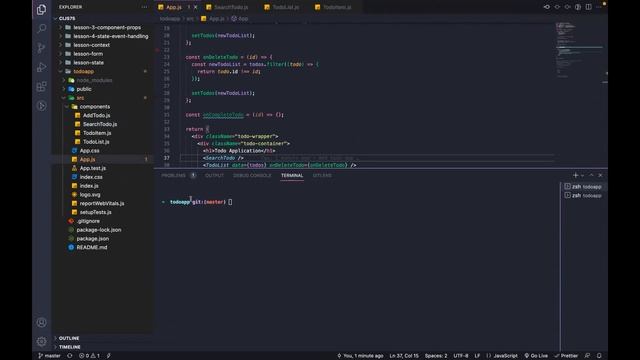Open notifications bell in status bar
The image size is (640, 360).
point(599,356)
